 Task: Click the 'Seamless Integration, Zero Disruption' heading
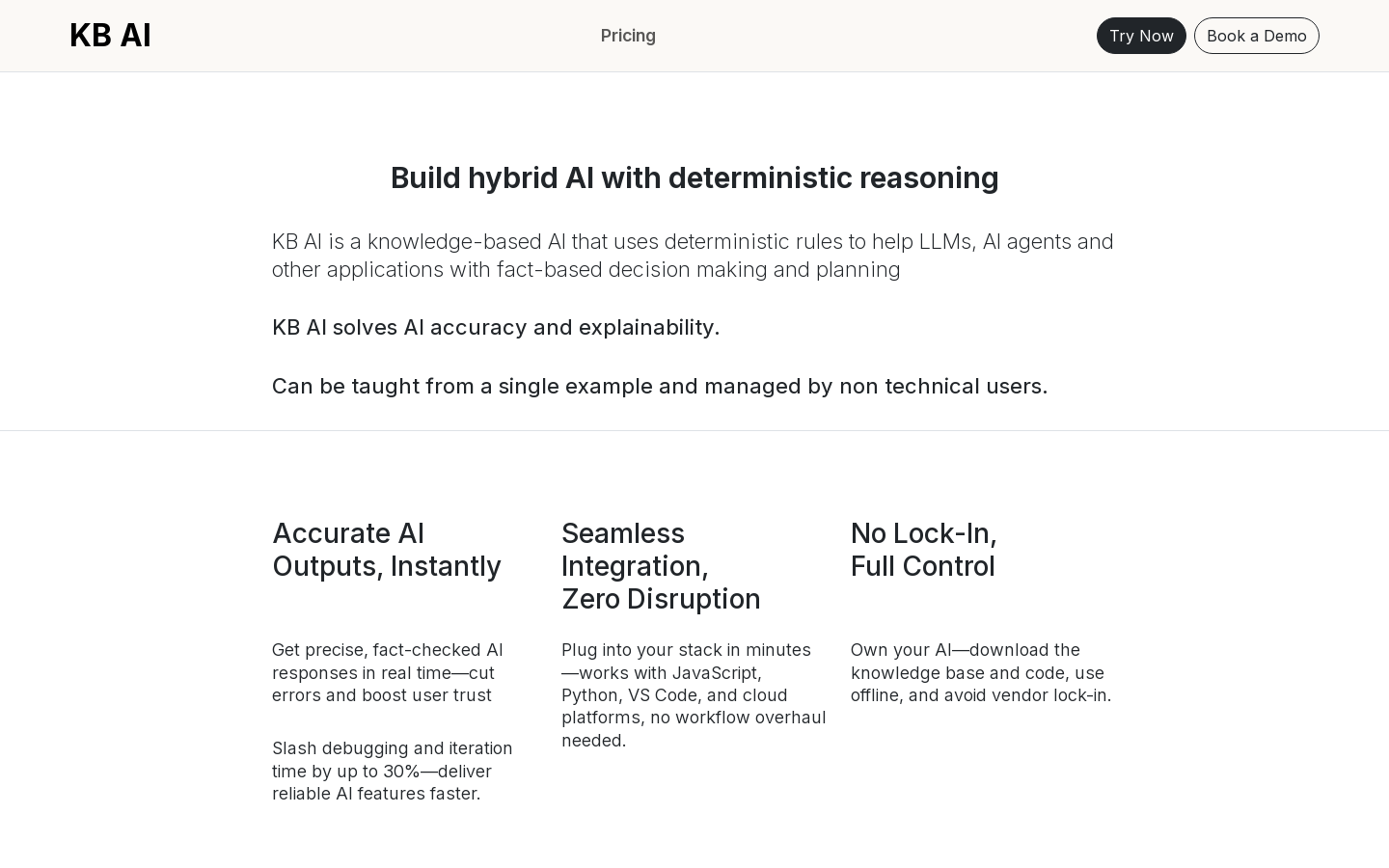coord(661,566)
